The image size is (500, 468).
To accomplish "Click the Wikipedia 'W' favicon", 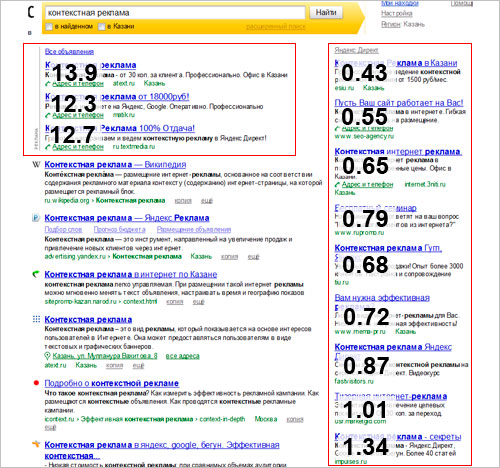I will tap(36, 165).
